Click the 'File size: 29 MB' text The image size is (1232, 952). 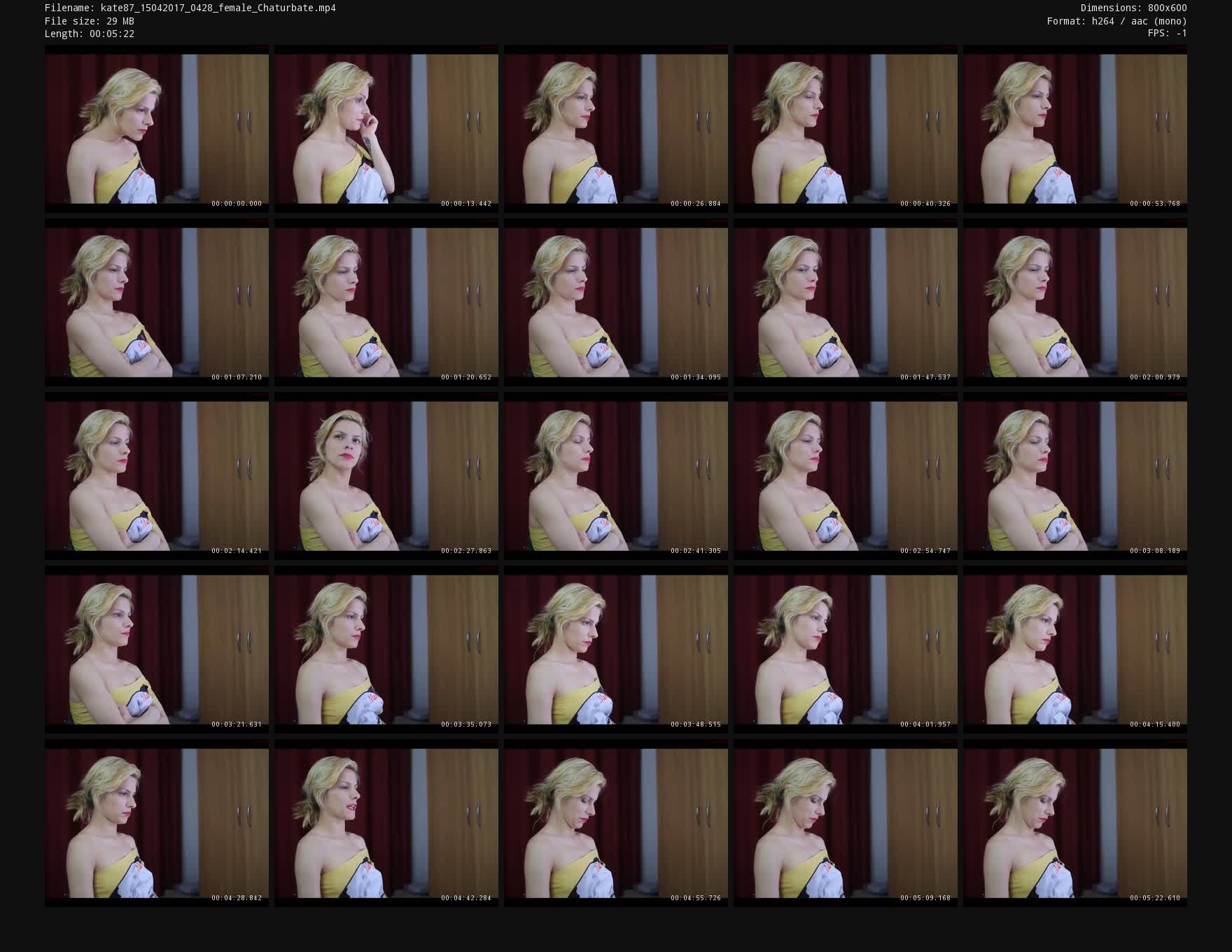pyautogui.click(x=90, y=21)
